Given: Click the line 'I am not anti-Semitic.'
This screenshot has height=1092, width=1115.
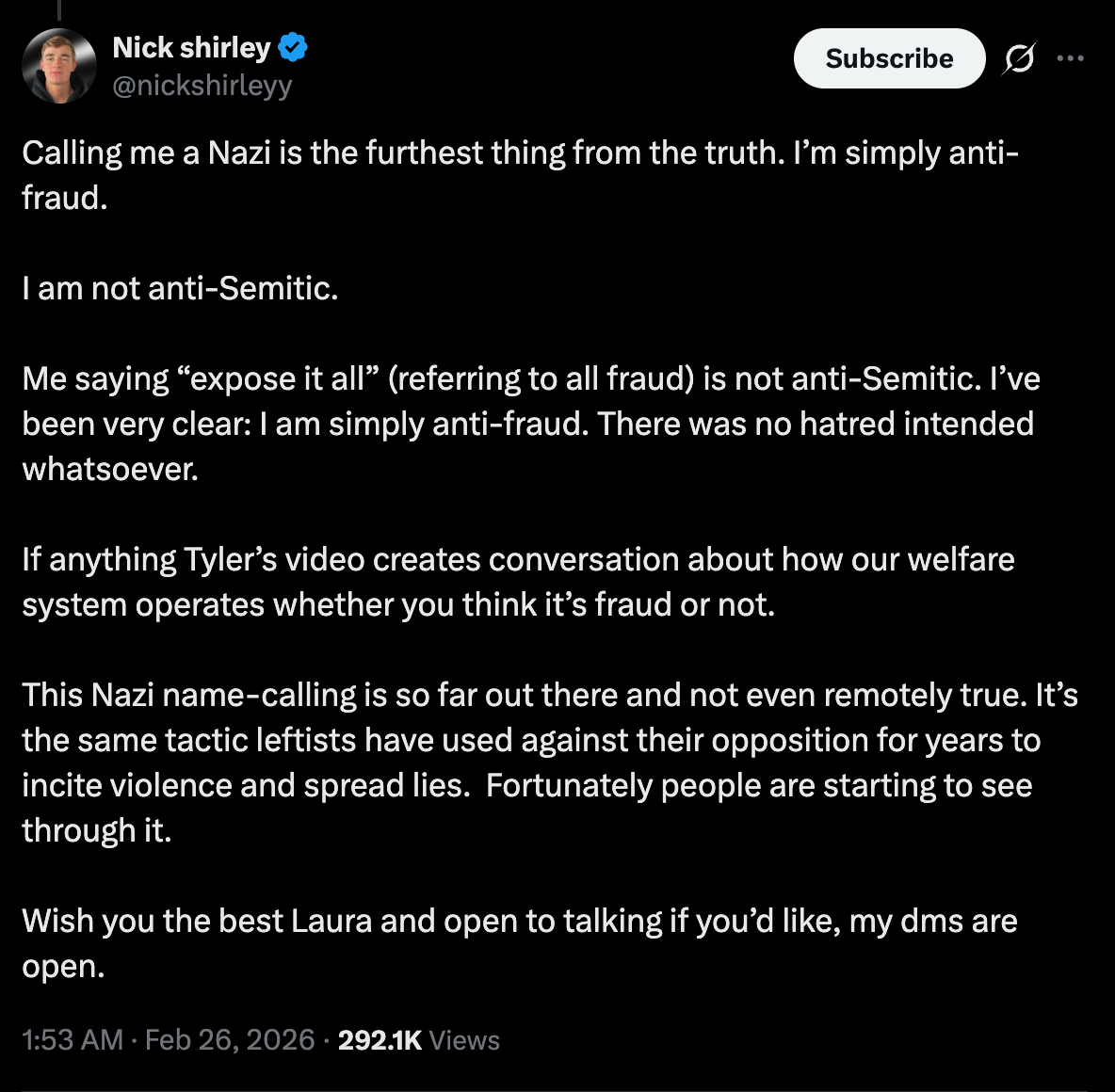Looking at the screenshot, I should pyautogui.click(x=180, y=288).
